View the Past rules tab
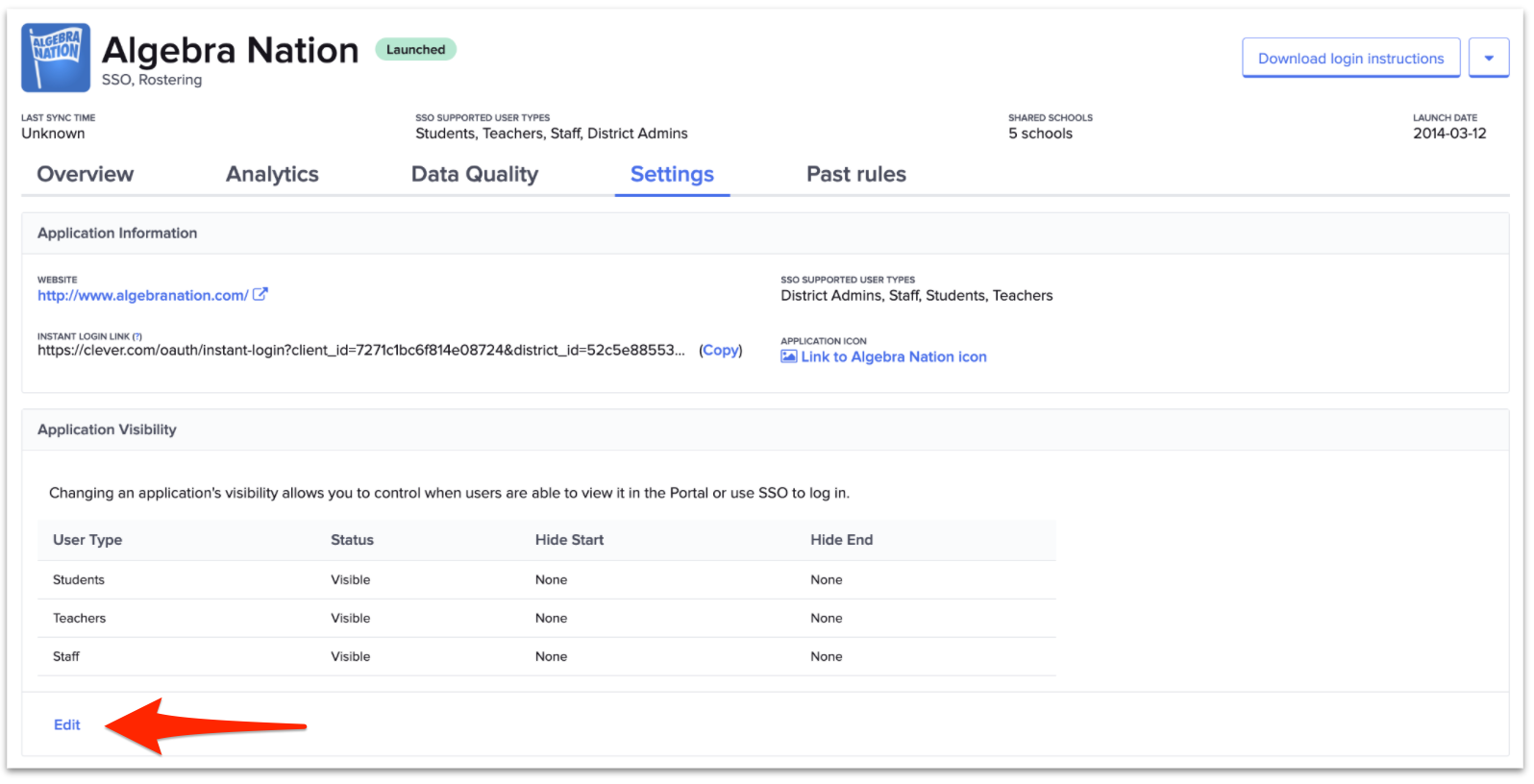The height and width of the screenshot is (784, 1534). [855, 175]
